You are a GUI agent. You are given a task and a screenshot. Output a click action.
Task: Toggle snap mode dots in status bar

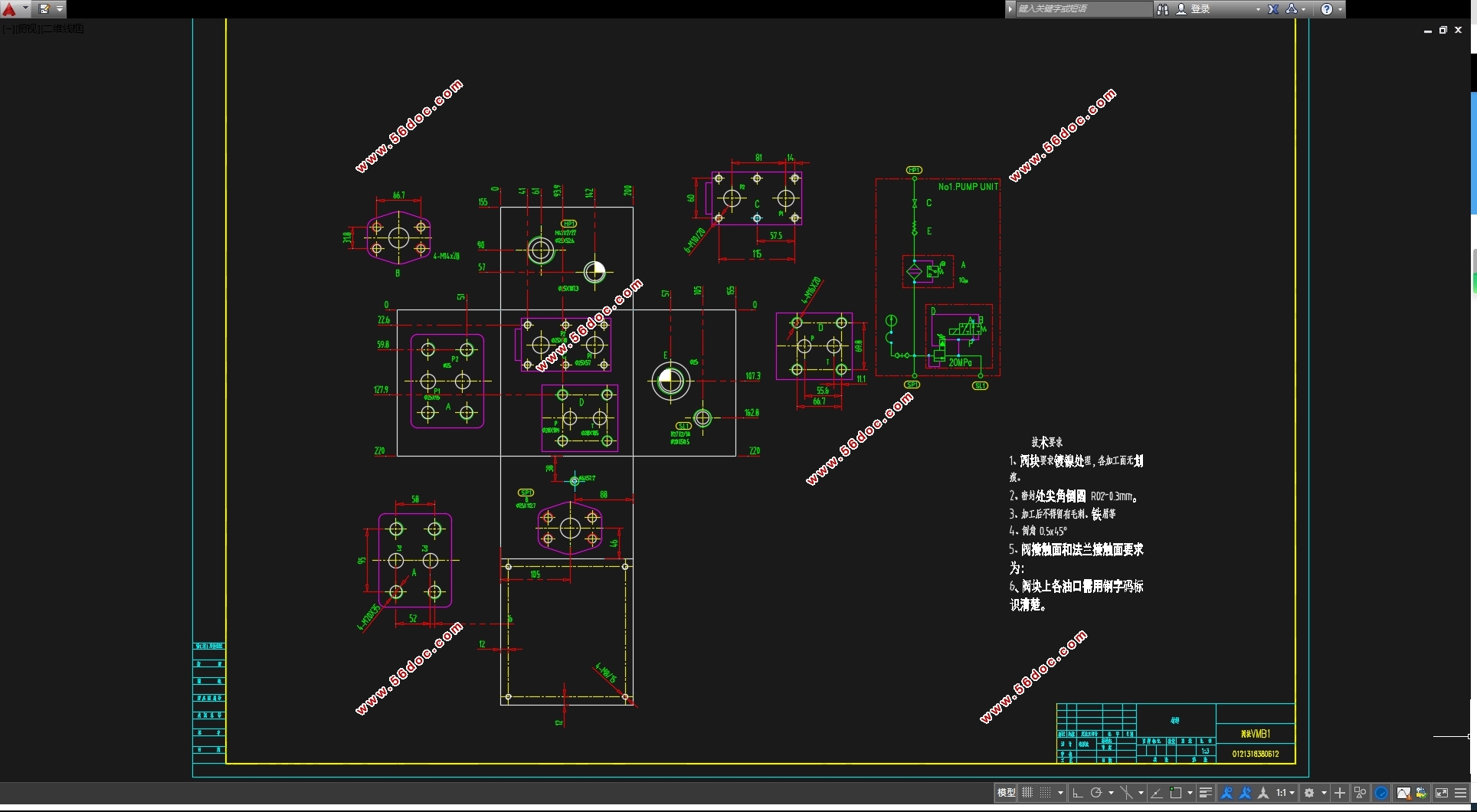[1045, 793]
